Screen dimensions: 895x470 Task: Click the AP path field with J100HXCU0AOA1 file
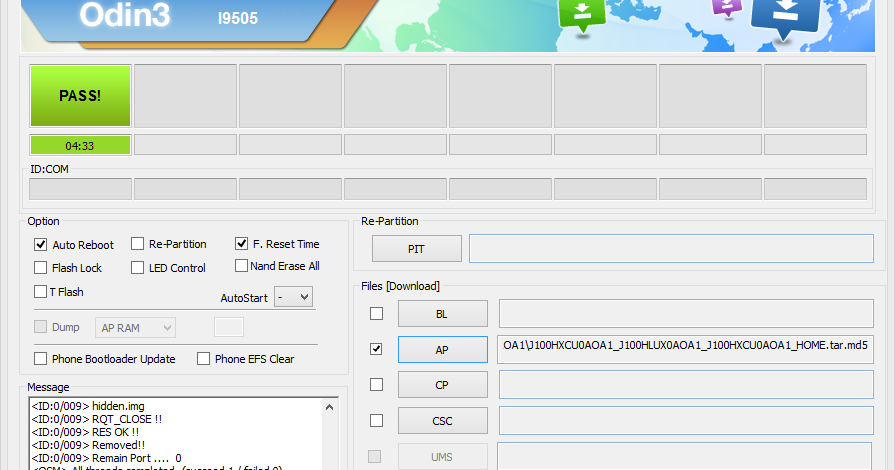[x=686, y=349]
